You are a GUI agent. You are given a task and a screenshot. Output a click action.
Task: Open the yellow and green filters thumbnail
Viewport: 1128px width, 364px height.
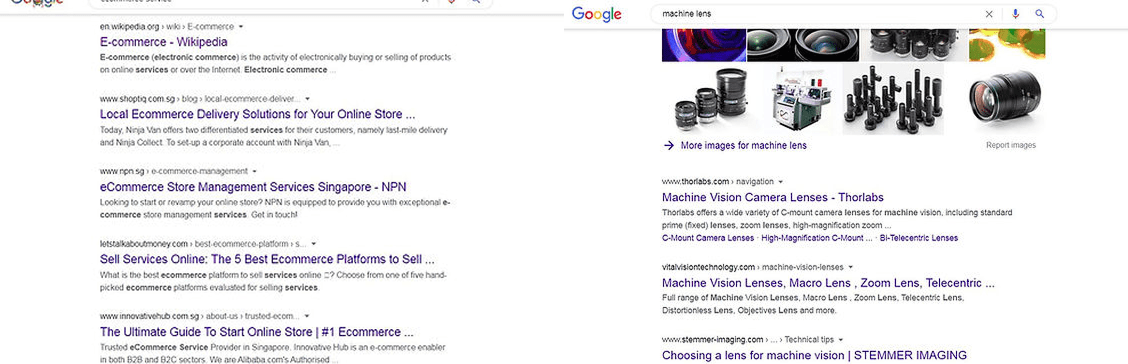click(1007, 45)
